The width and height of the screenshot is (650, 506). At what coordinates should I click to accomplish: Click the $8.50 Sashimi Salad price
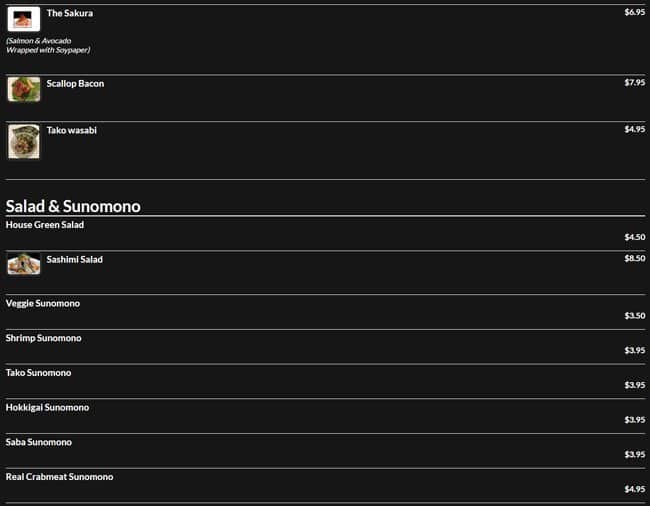coord(634,258)
